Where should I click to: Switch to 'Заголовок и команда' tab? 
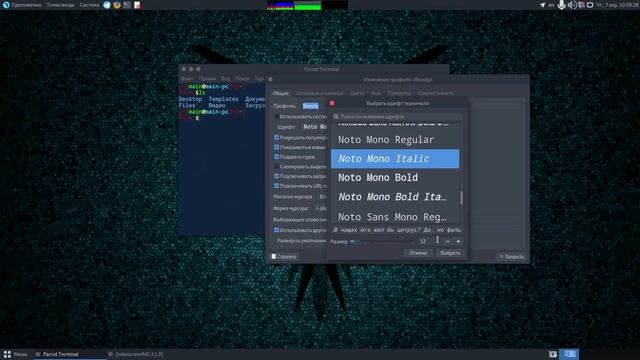(x=319, y=93)
